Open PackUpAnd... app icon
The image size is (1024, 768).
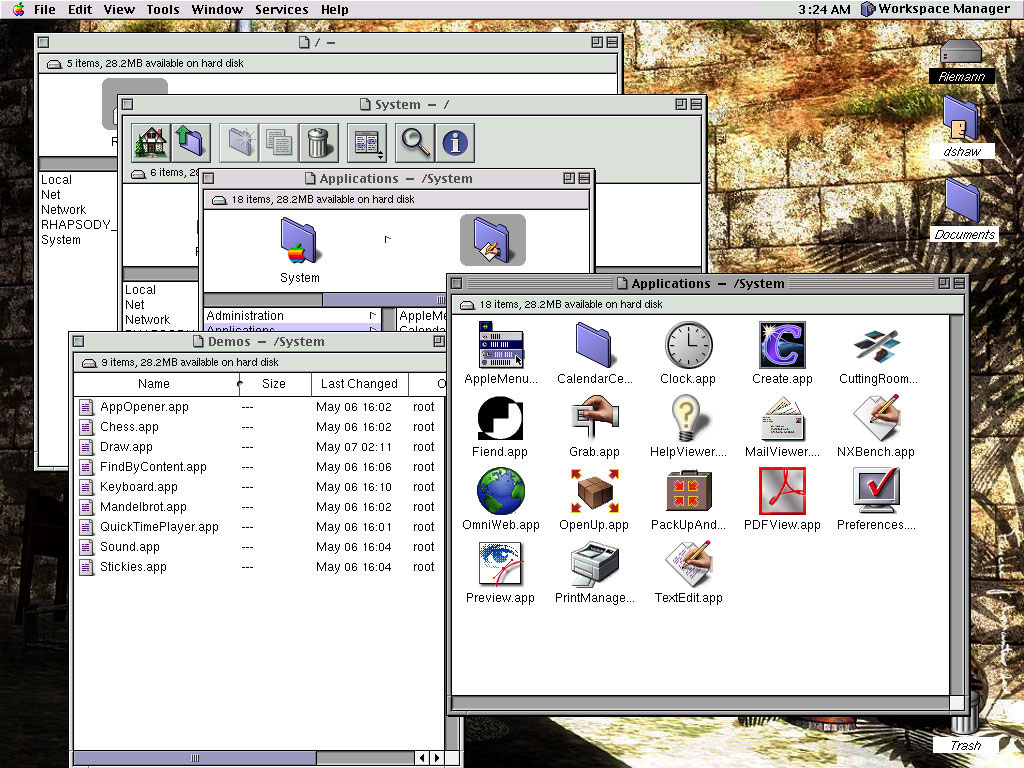[x=688, y=491]
